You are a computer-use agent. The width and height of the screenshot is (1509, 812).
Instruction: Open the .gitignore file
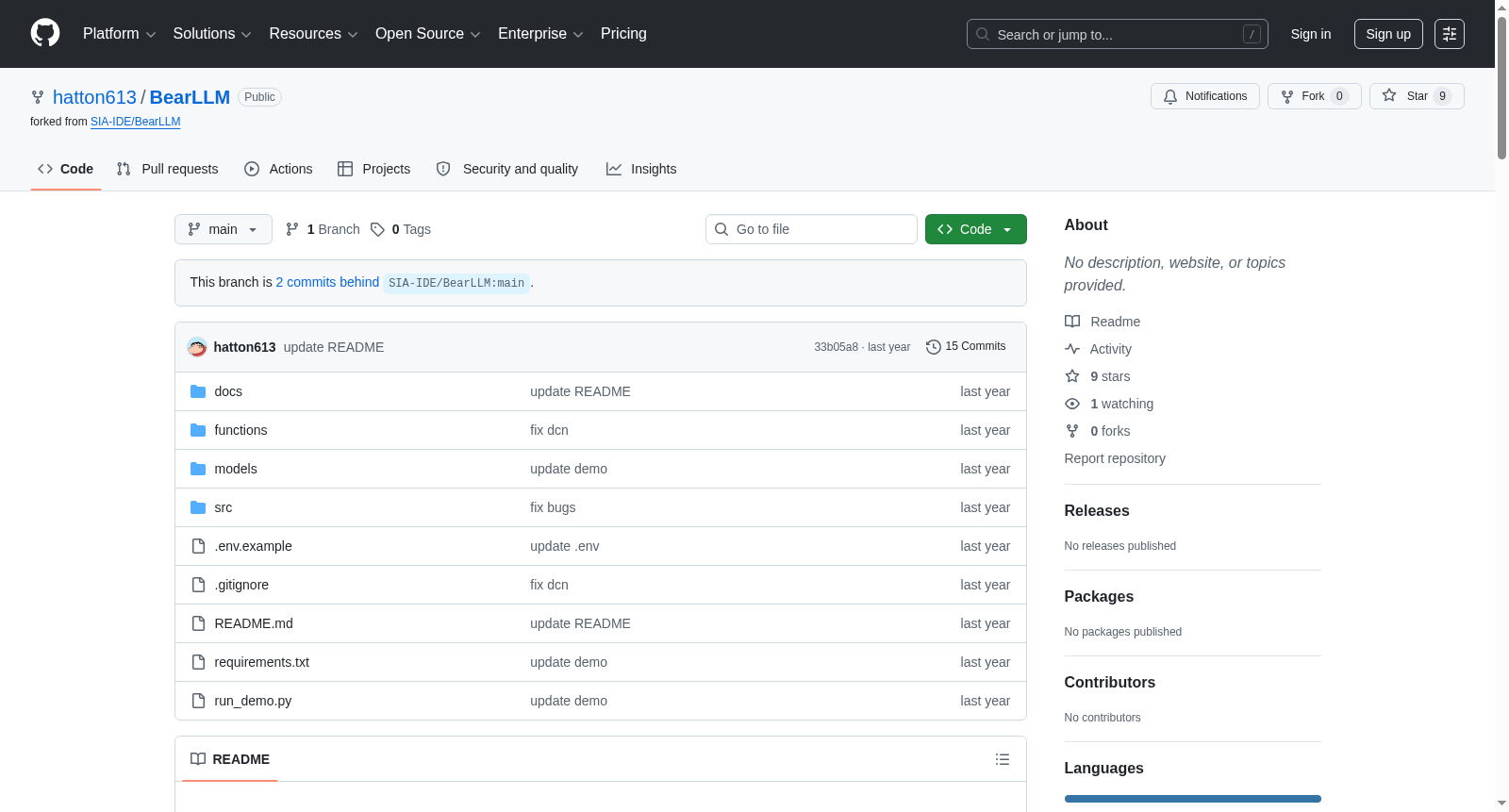pyautogui.click(x=241, y=585)
